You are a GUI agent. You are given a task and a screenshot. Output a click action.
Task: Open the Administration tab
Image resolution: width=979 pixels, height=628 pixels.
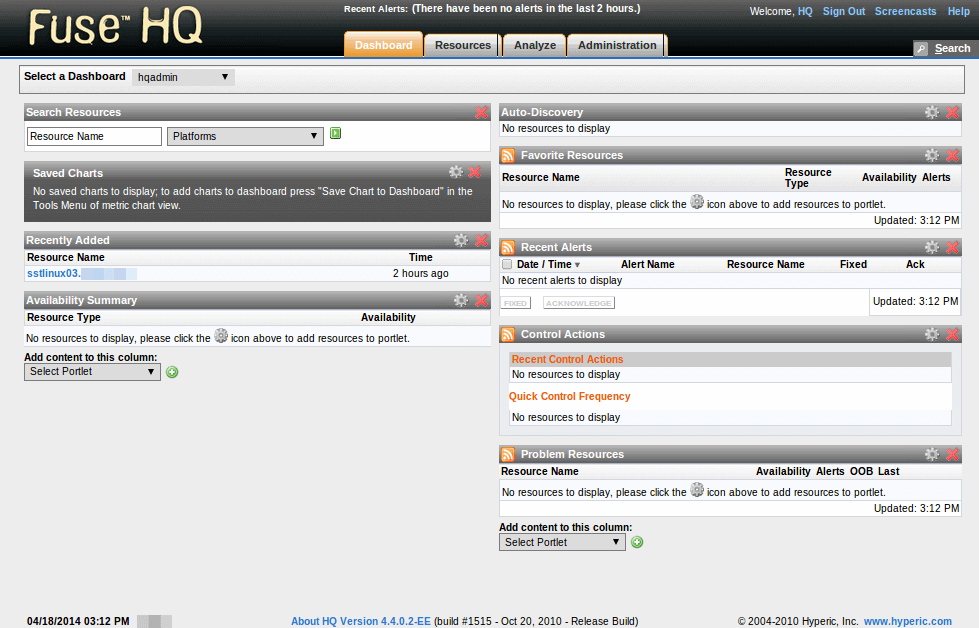(x=617, y=45)
